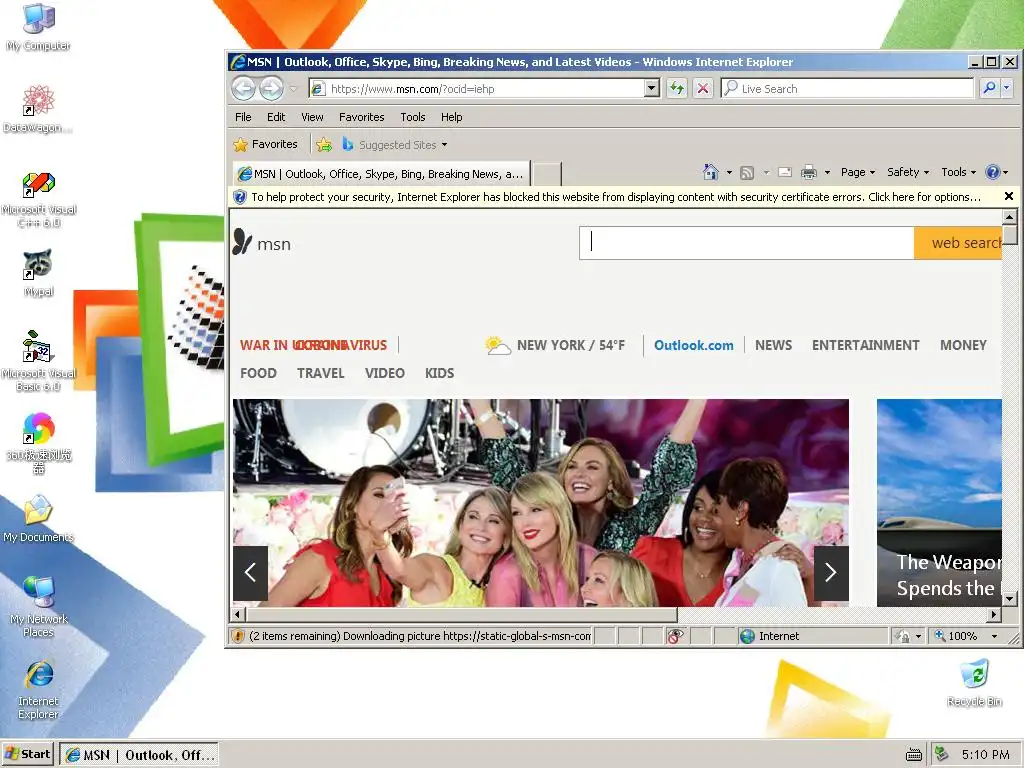
Task: Open the Outlook.com link
Action: click(694, 345)
